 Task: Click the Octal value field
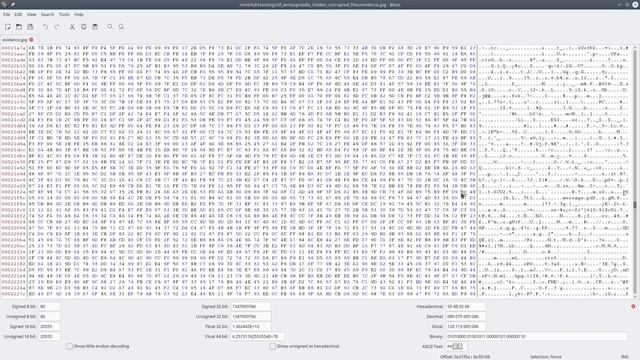click(x=465, y=327)
